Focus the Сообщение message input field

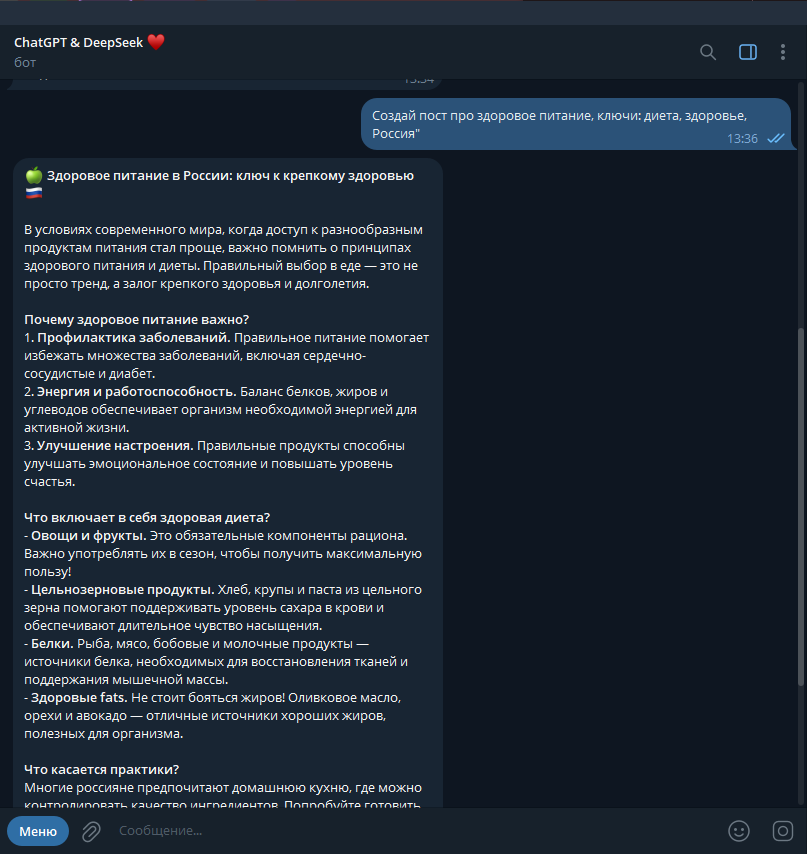pyautogui.click(x=414, y=831)
